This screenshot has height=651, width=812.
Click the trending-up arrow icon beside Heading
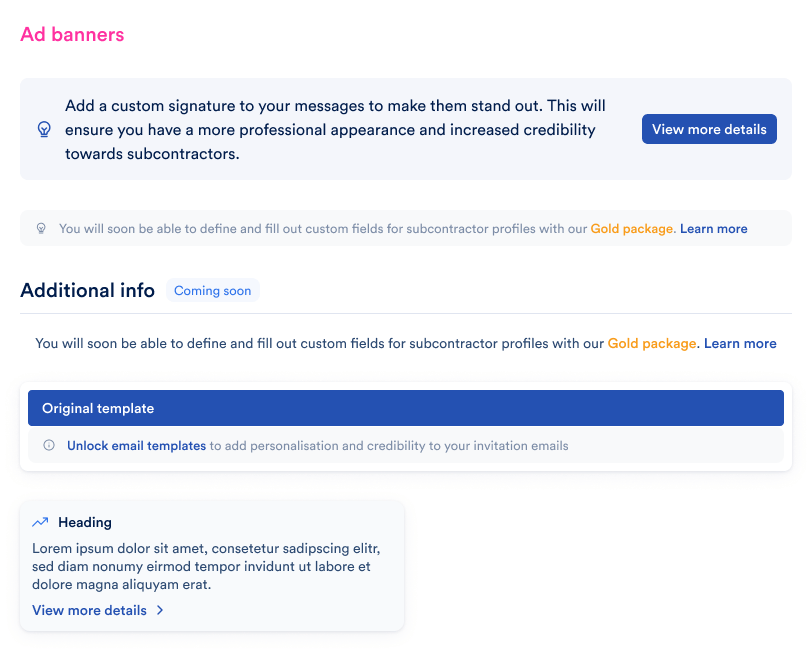(40, 522)
